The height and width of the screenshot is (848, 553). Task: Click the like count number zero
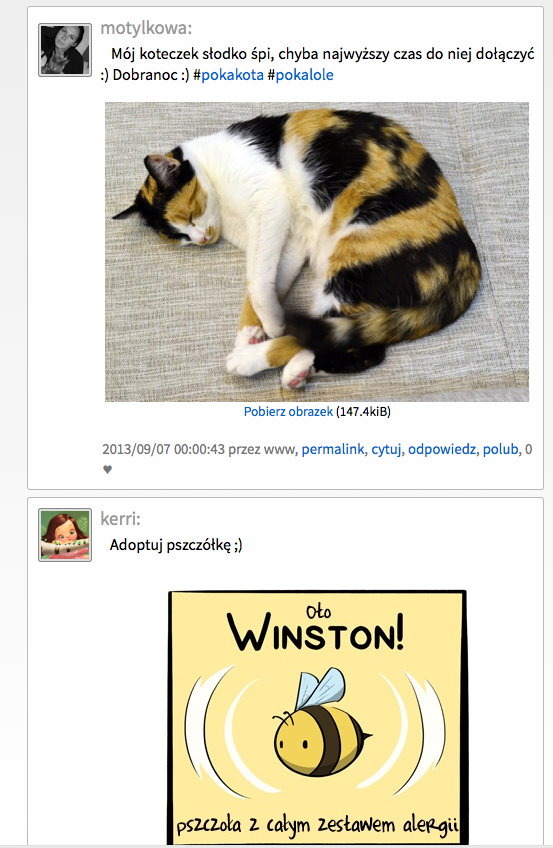click(x=529, y=449)
